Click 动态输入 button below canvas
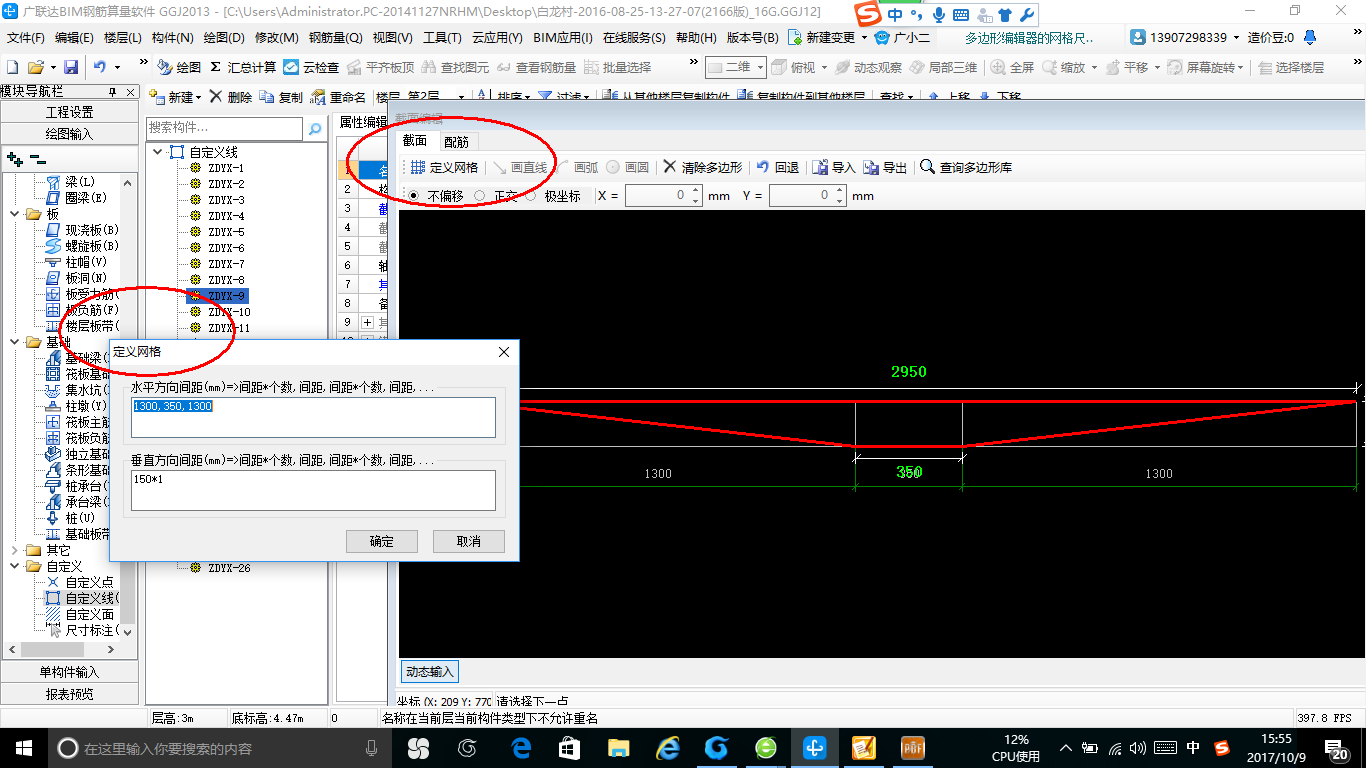Image resolution: width=1366 pixels, height=768 pixels. 430,671
